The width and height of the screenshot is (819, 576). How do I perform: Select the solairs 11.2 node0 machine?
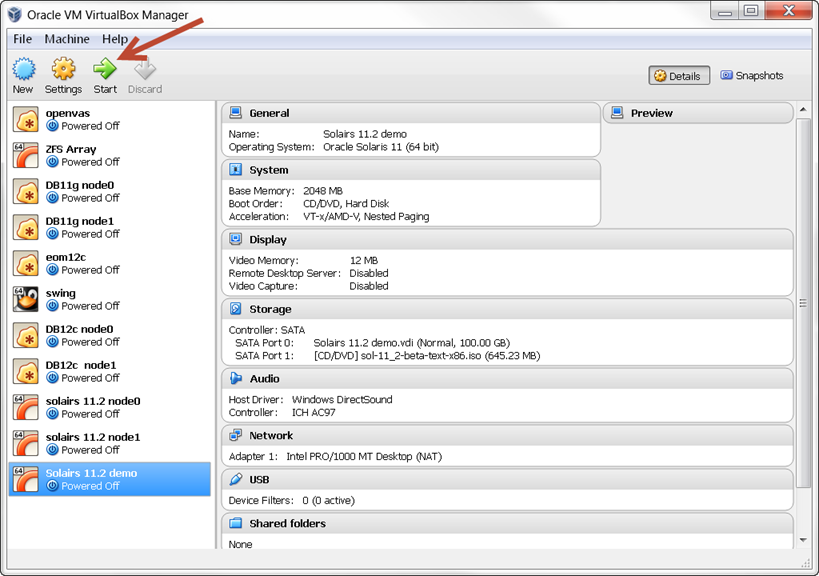(110, 408)
